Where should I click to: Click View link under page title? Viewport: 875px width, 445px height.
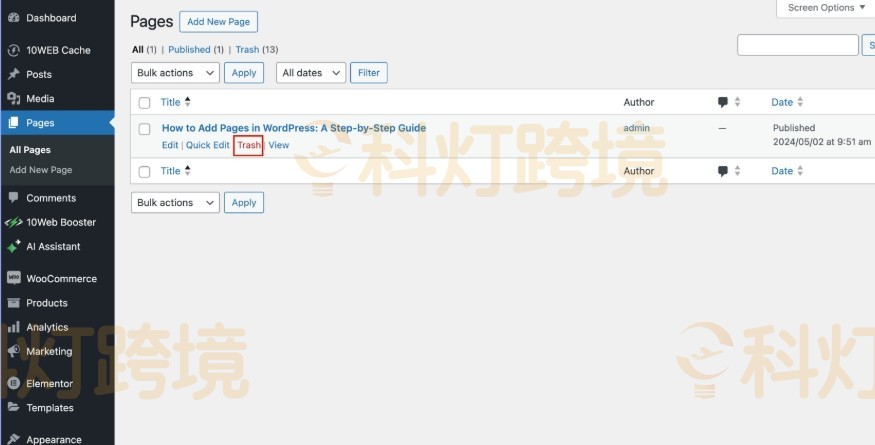[278, 145]
